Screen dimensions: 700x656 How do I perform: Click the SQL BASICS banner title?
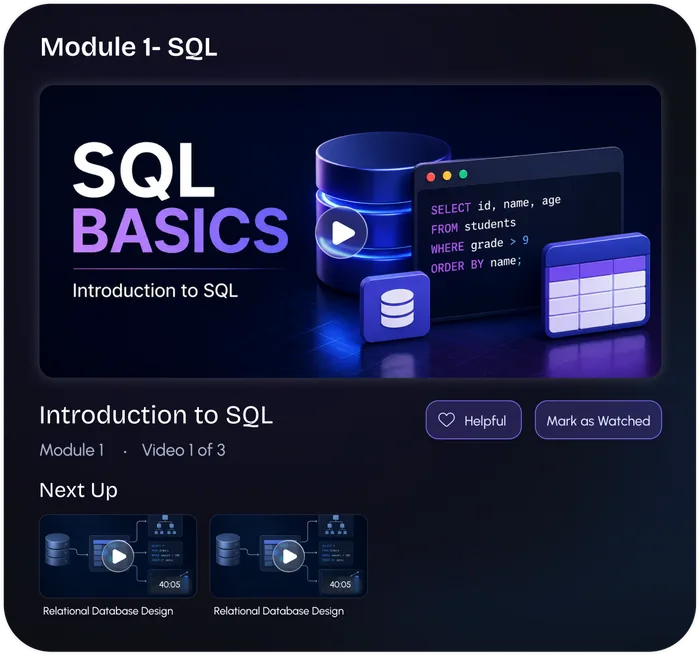[180, 199]
